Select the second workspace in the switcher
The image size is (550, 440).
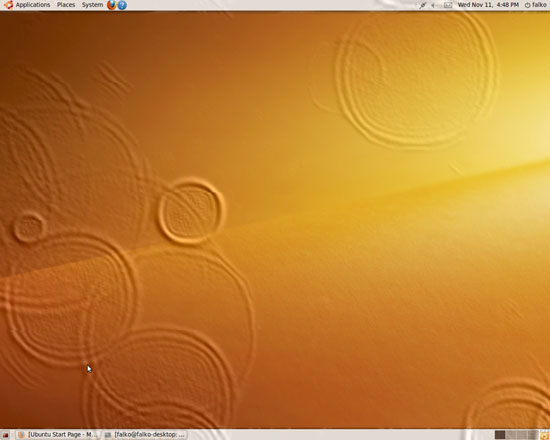[x=511, y=435]
